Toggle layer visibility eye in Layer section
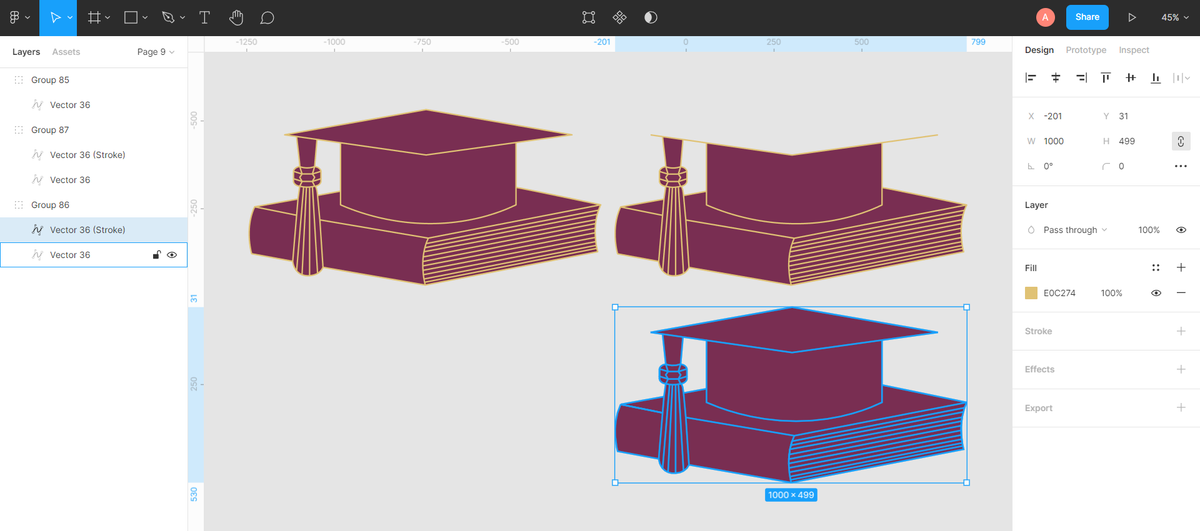Screen dimensions: 1200x531 tap(1181, 230)
